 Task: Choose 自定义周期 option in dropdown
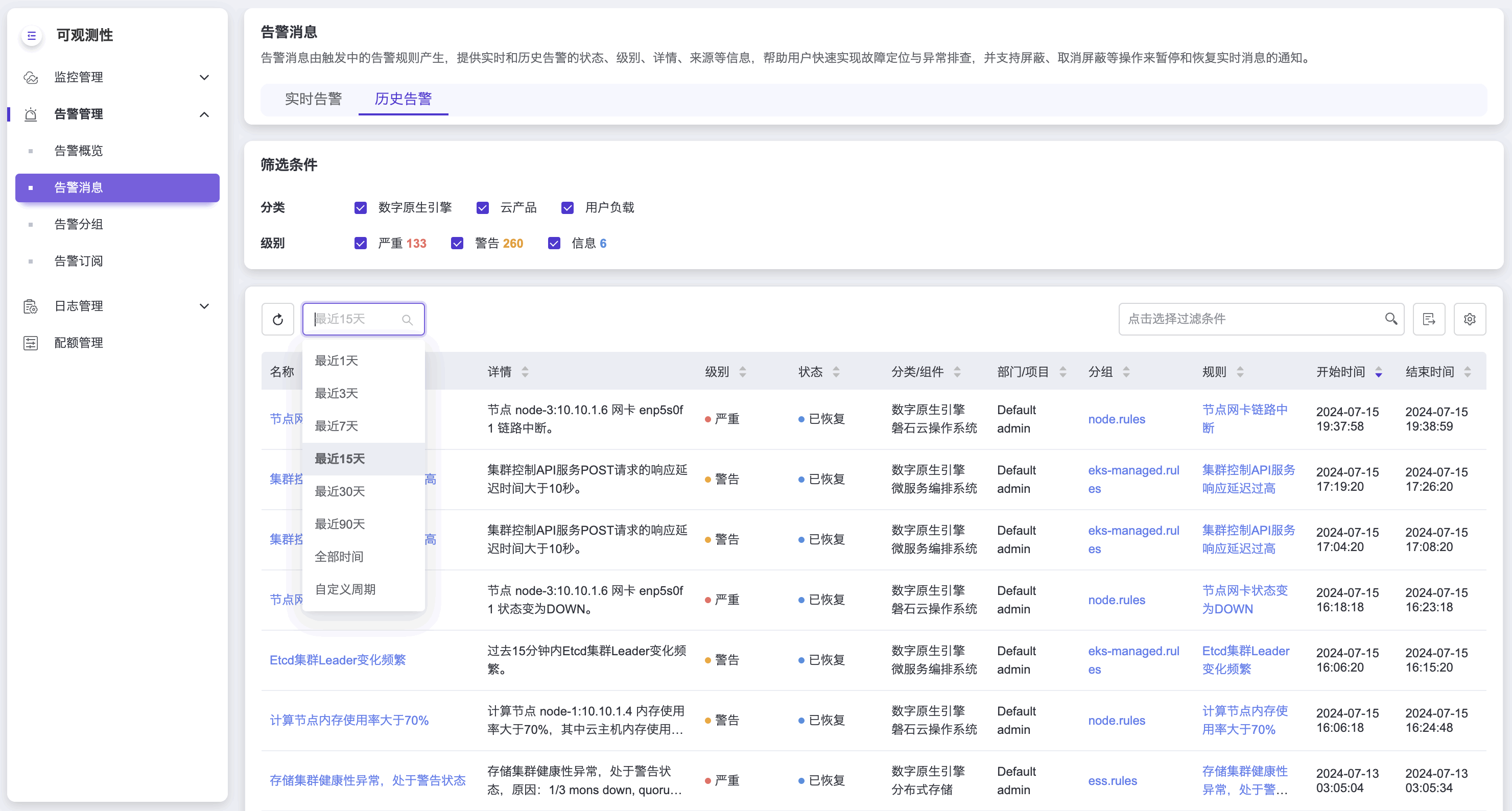pyautogui.click(x=345, y=589)
